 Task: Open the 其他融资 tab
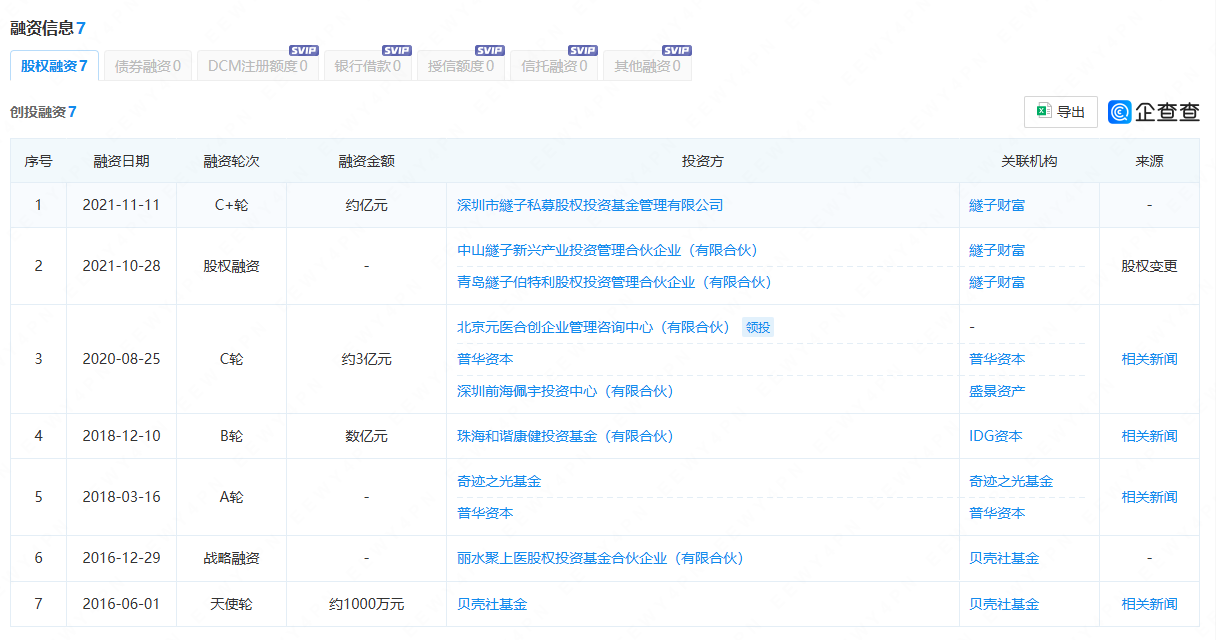647,67
